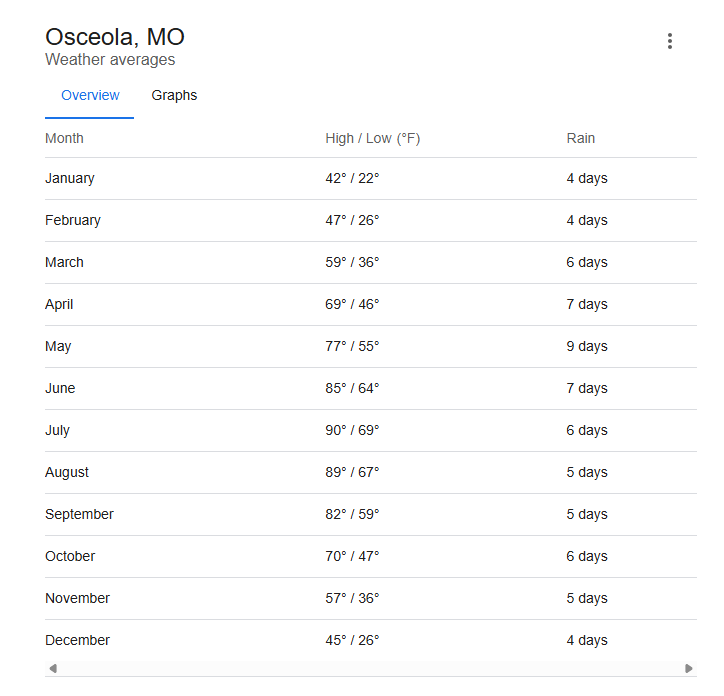Click the left scroll arrow
Viewport: 724px width, 696px height.
click(x=53, y=668)
